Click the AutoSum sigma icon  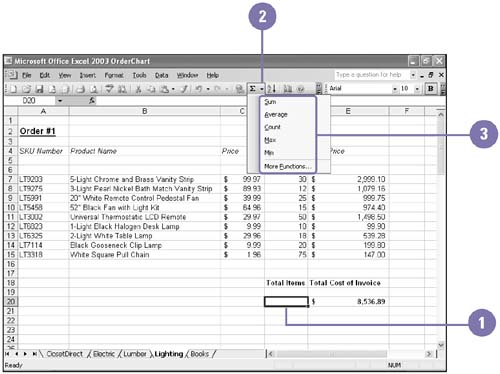pos(253,89)
